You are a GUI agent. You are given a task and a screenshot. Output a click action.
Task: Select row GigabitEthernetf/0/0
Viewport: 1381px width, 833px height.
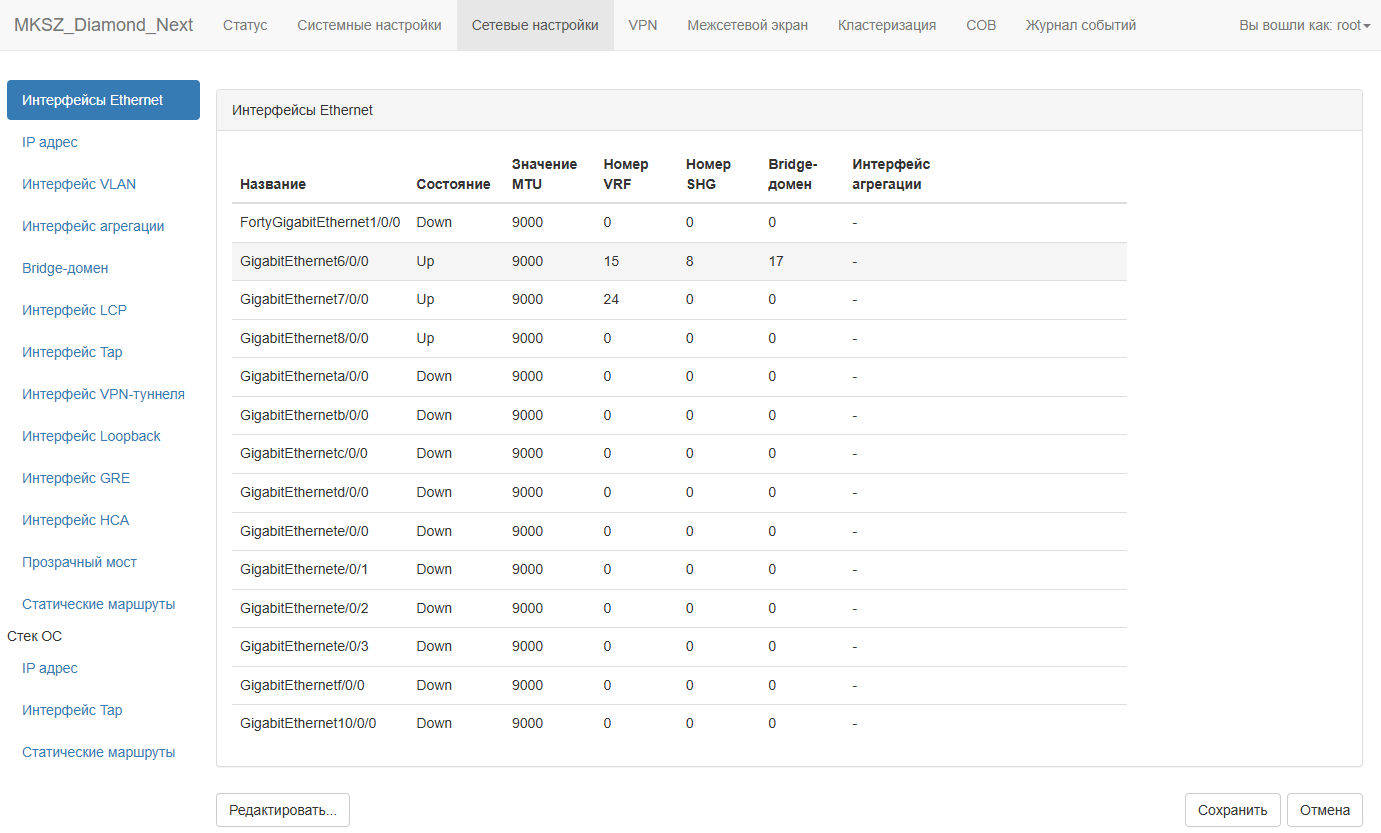679,685
